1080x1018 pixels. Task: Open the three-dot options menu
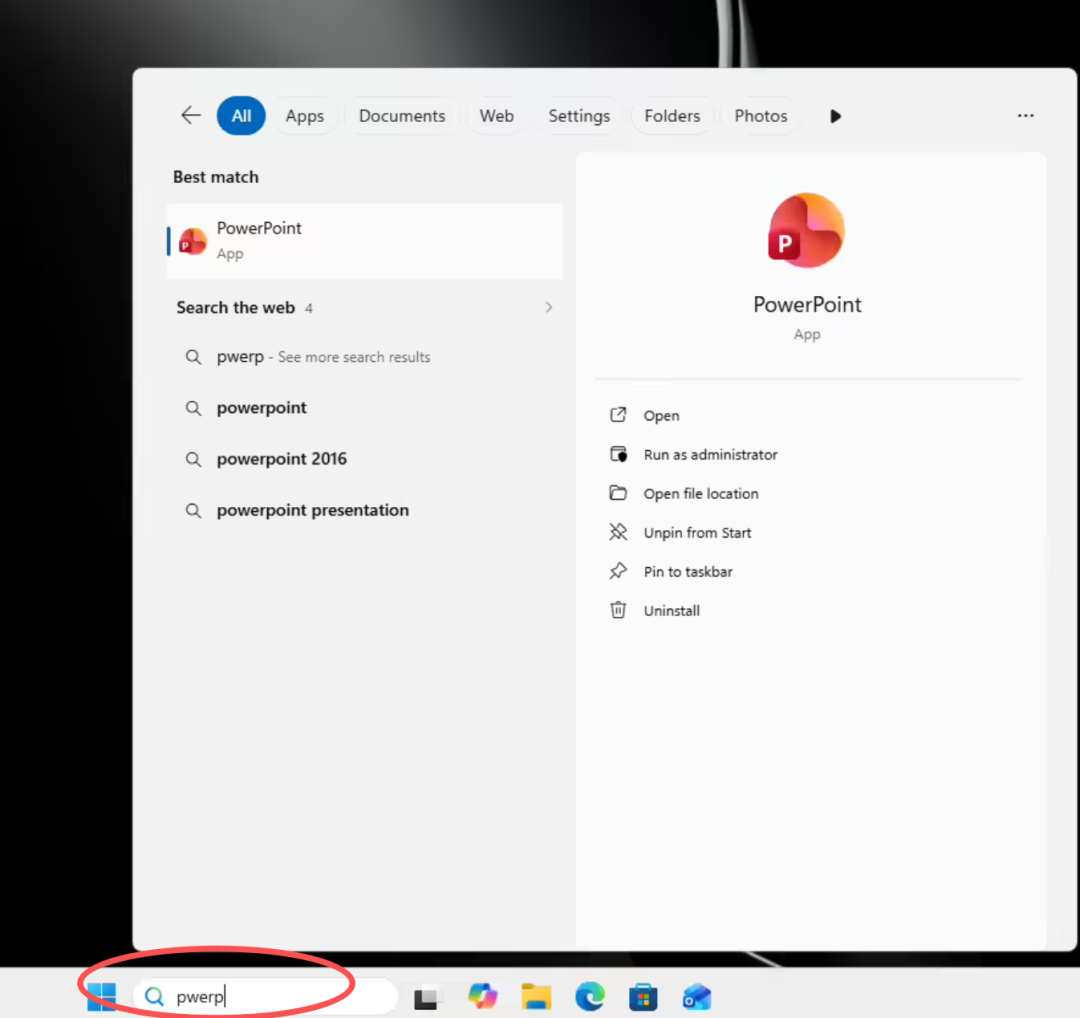click(x=1026, y=116)
